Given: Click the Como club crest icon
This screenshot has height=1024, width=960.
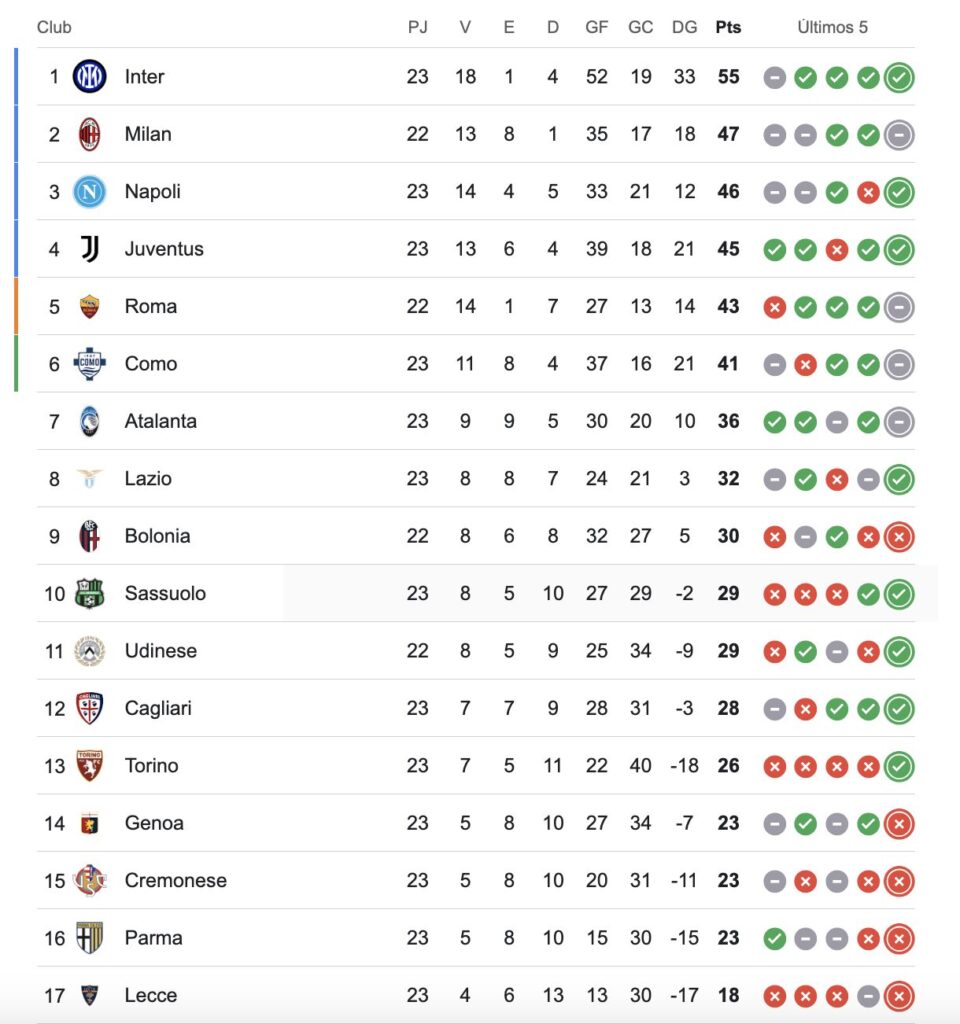Looking at the screenshot, I should pos(90,364).
